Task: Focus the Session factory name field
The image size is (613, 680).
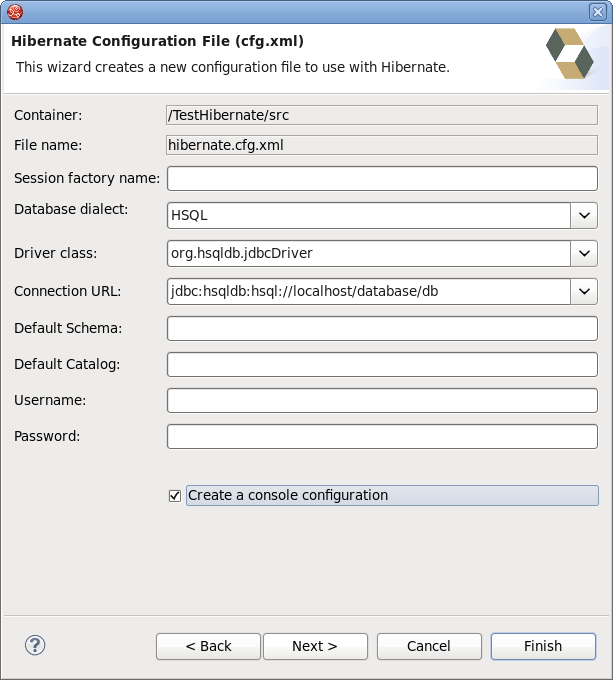Action: click(x=382, y=178)
